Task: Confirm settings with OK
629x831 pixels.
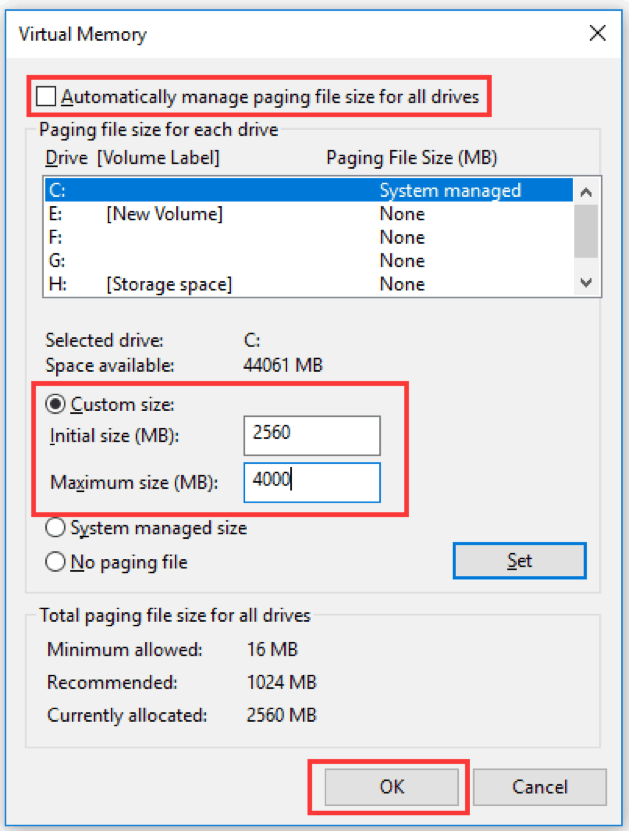Action: click(x=390, y=787)
